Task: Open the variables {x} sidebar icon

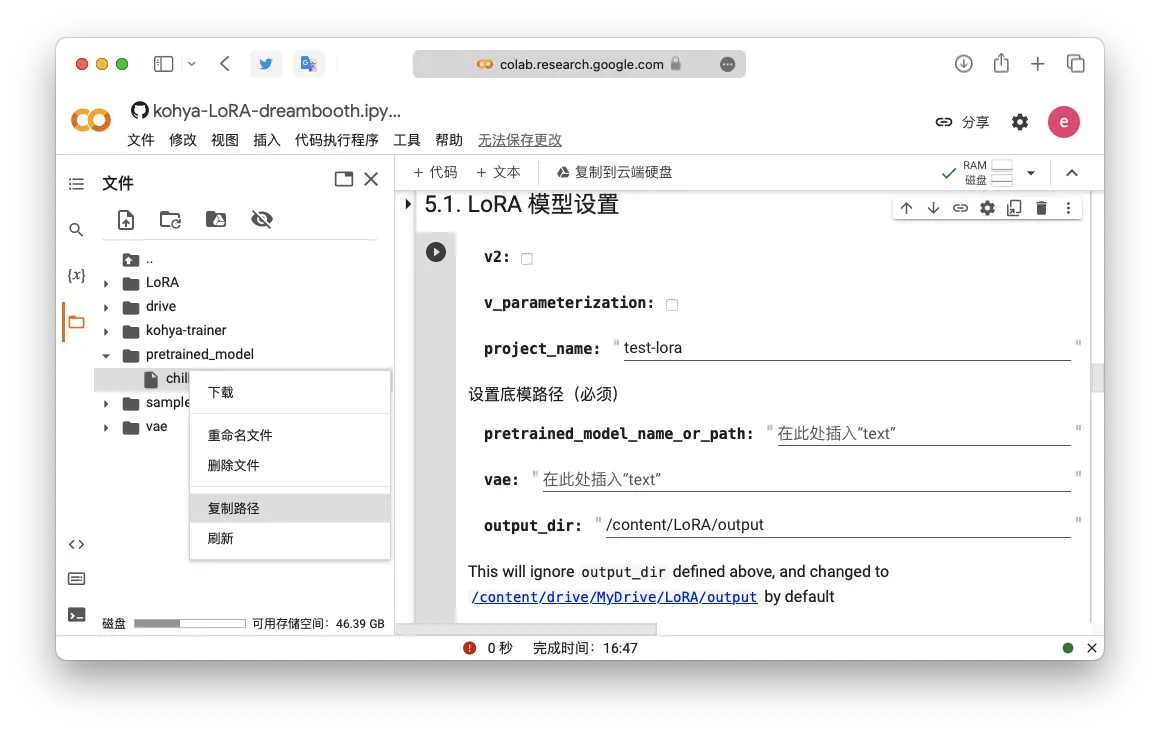Action: point(76,275)
